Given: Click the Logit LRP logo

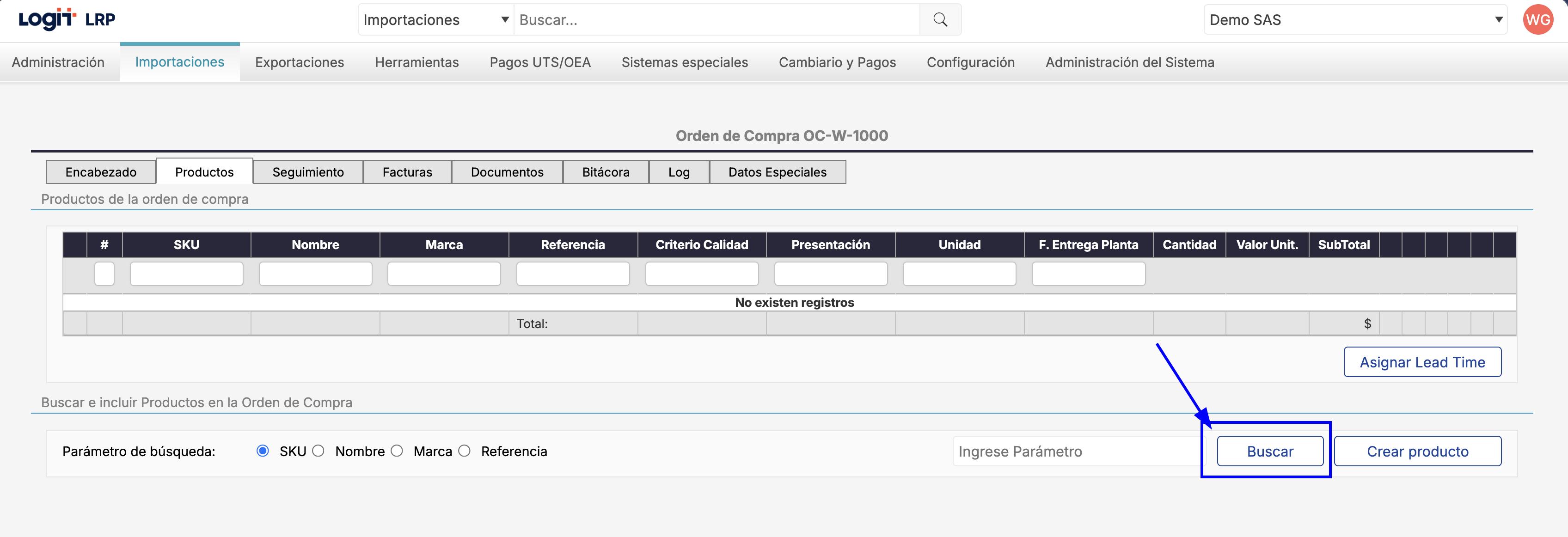Looking at the screenshot, I should point(67,19).
